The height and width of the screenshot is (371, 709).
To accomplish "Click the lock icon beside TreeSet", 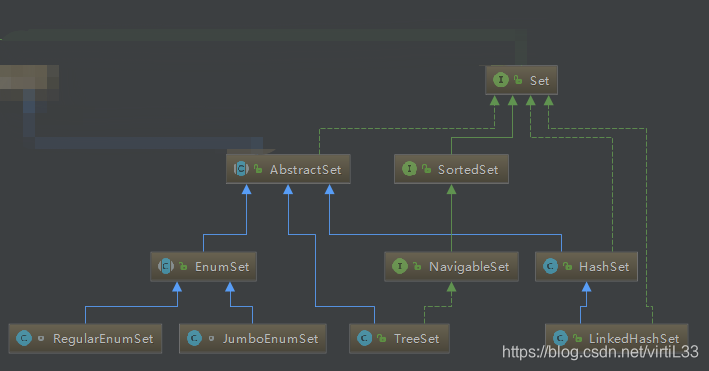I will (x=382, y=338).
